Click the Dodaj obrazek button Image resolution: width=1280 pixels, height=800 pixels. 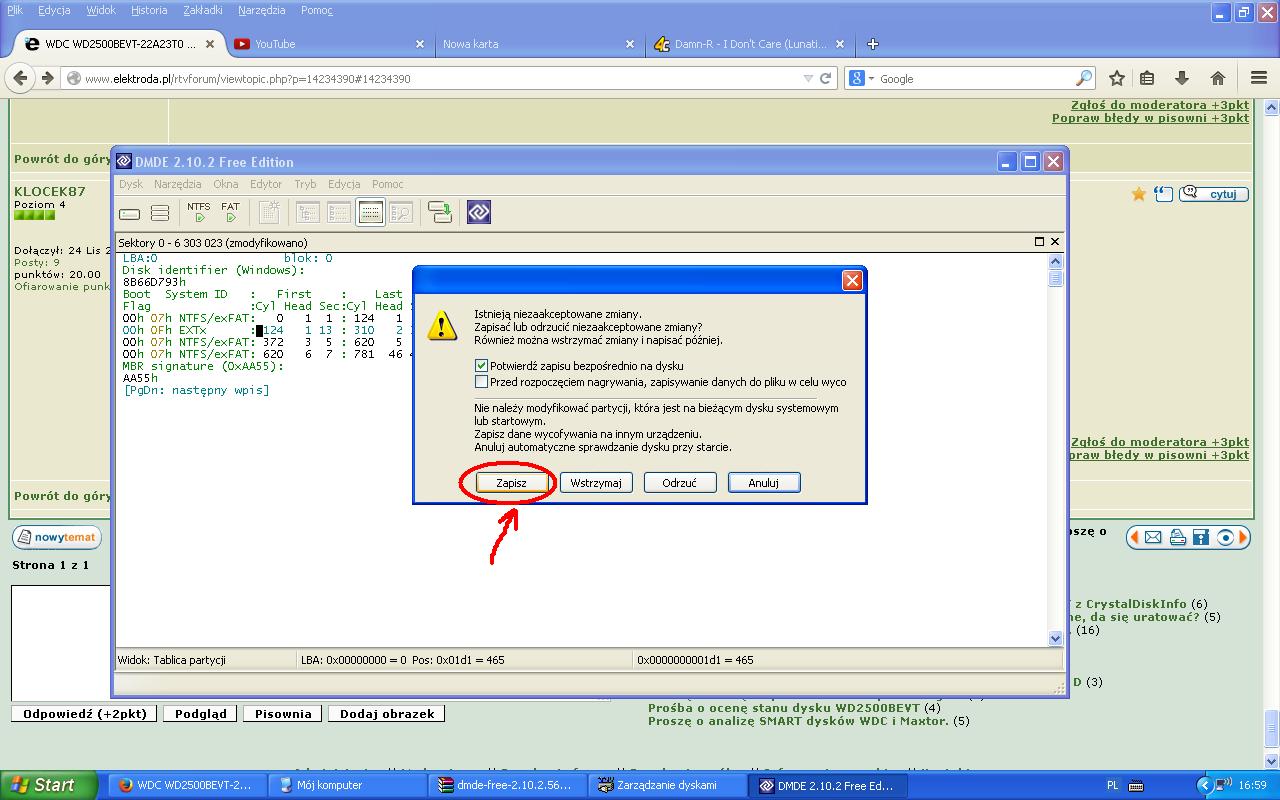(387, 713)
